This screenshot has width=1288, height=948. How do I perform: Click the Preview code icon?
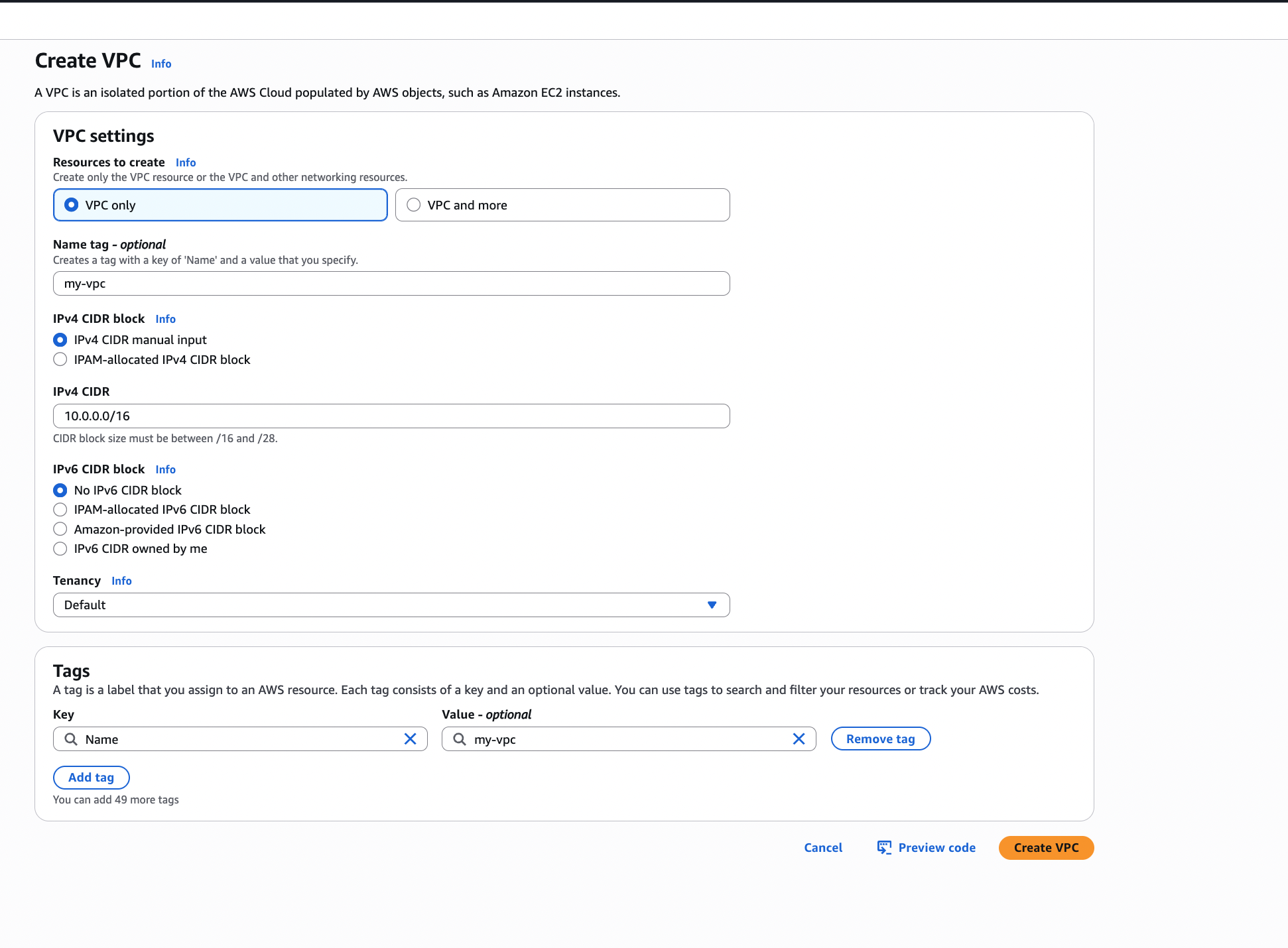coord(884,847)
